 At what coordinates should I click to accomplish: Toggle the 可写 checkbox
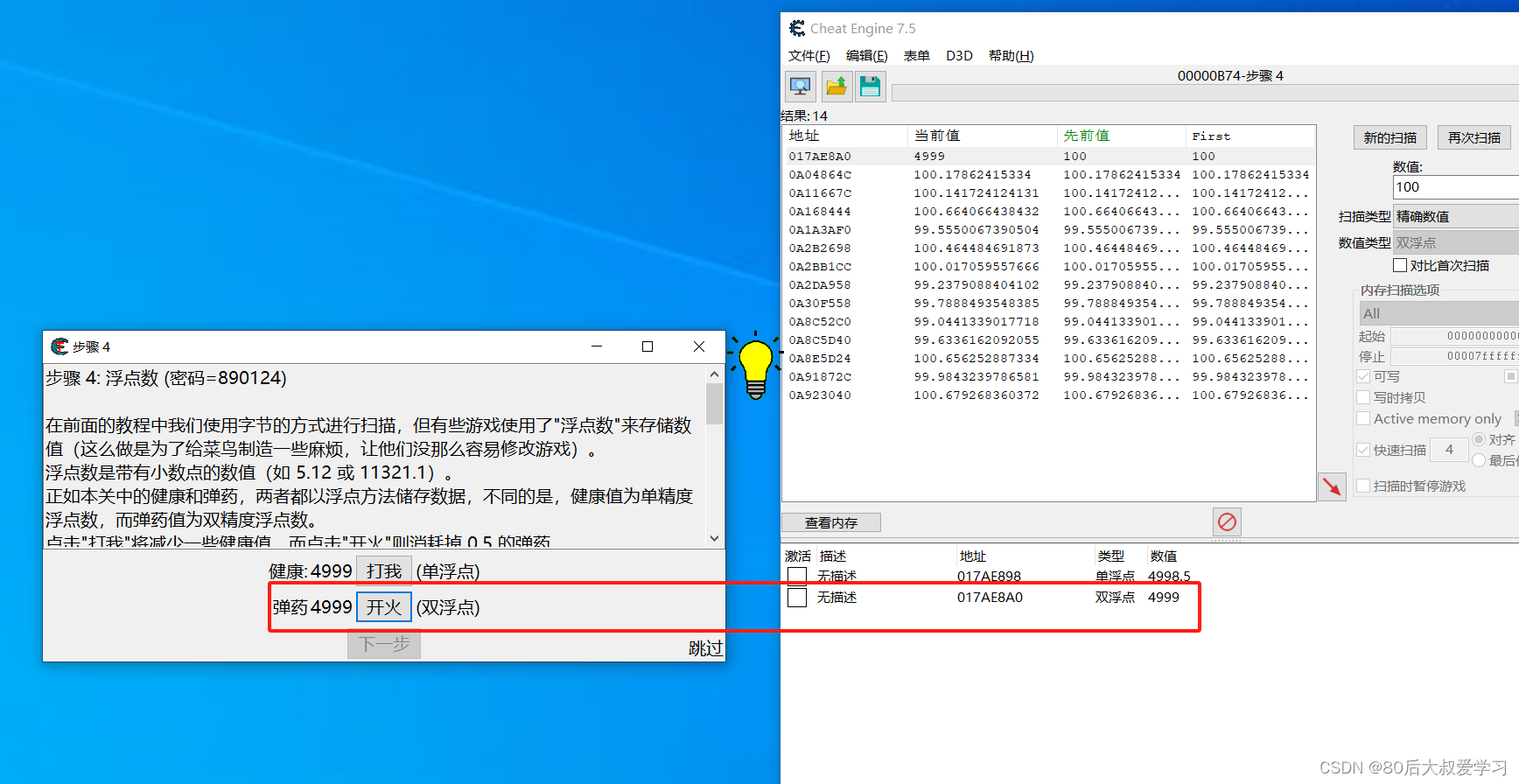pyautogui.click(x=1363, y=376)
